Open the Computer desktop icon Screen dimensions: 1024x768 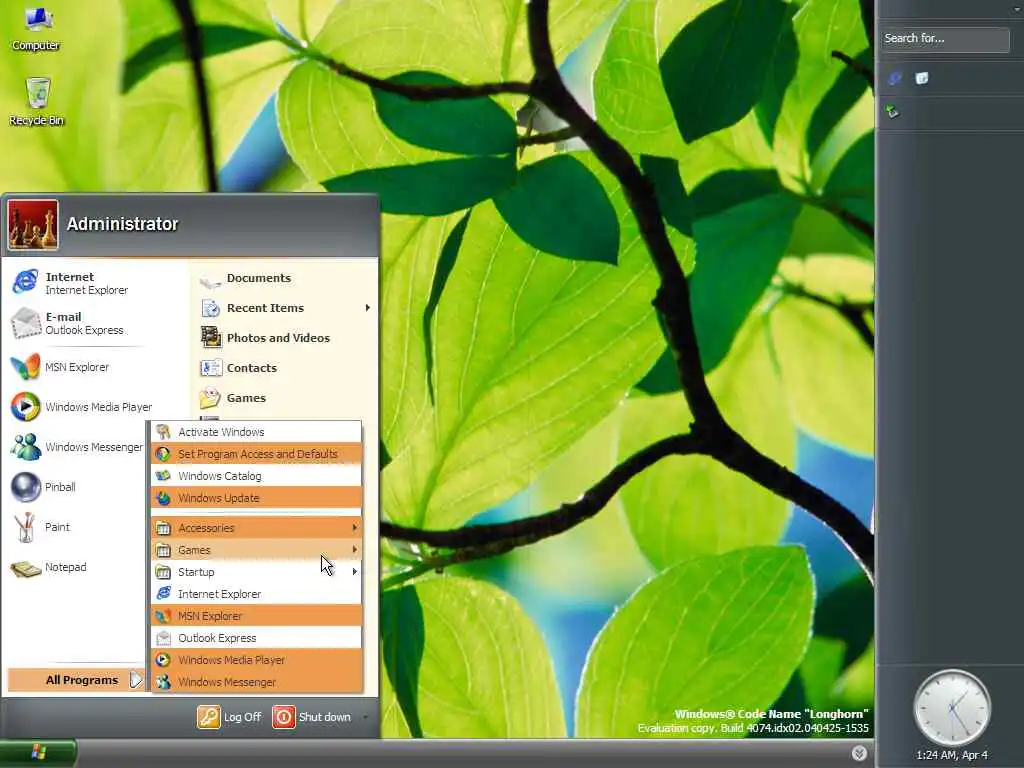pos(36,29)
